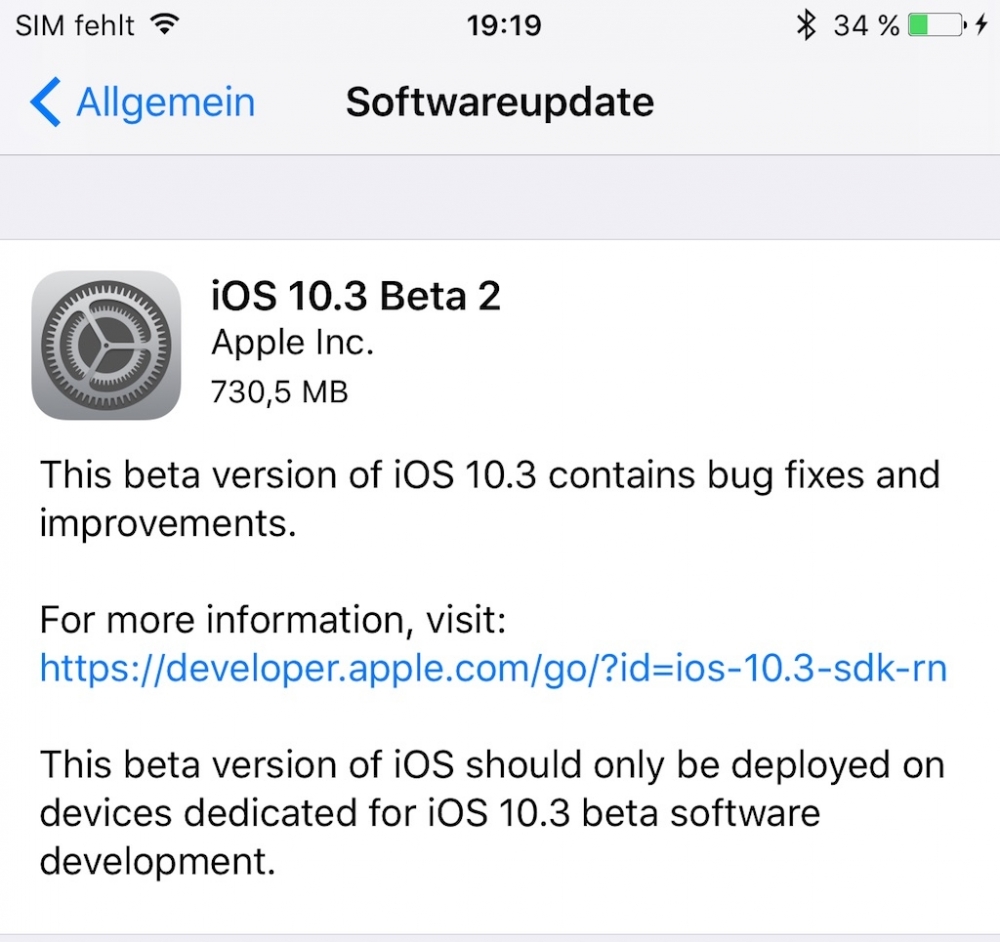
Task: Tap the Bluetooth status icon
Action: [806, 26]
